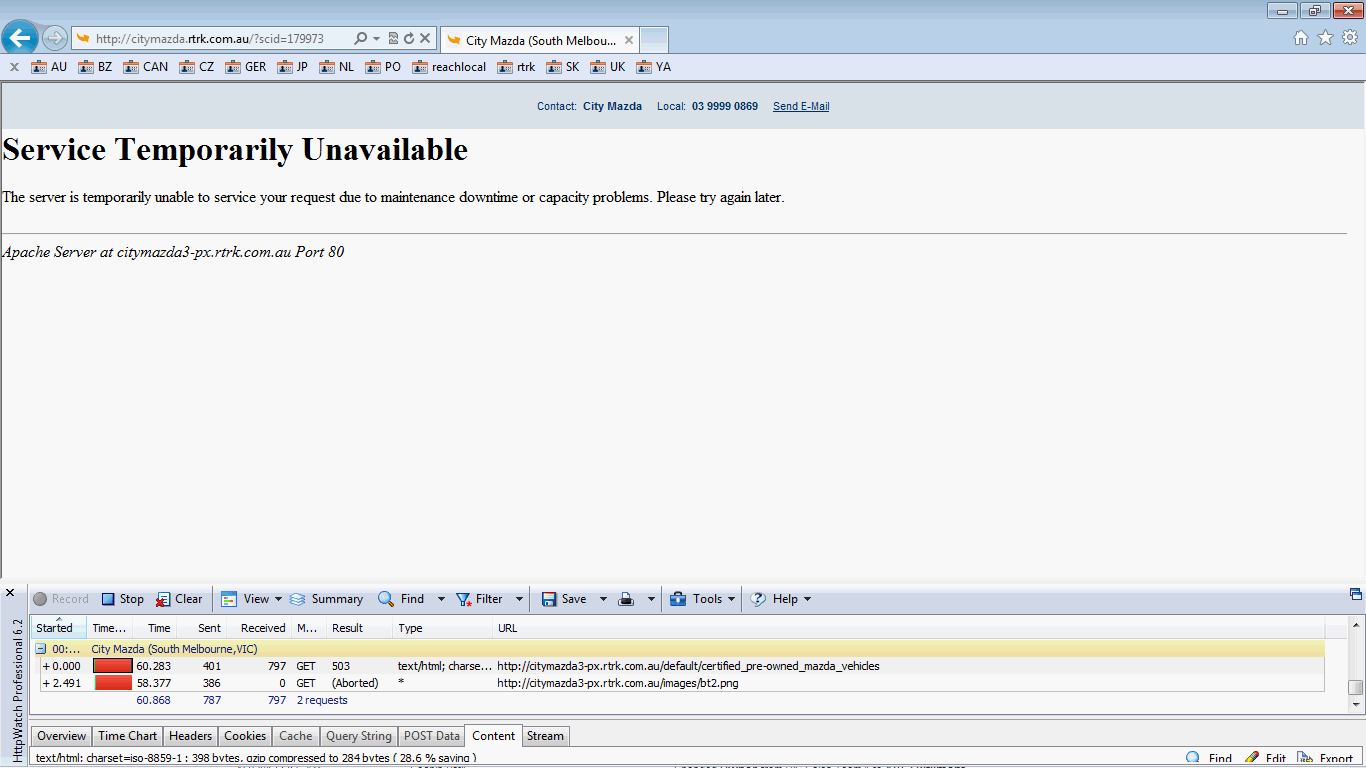Screen dimensions: 1366x768
Task: Open the Tools dropdown menu
Action: [x=707, y=599]
